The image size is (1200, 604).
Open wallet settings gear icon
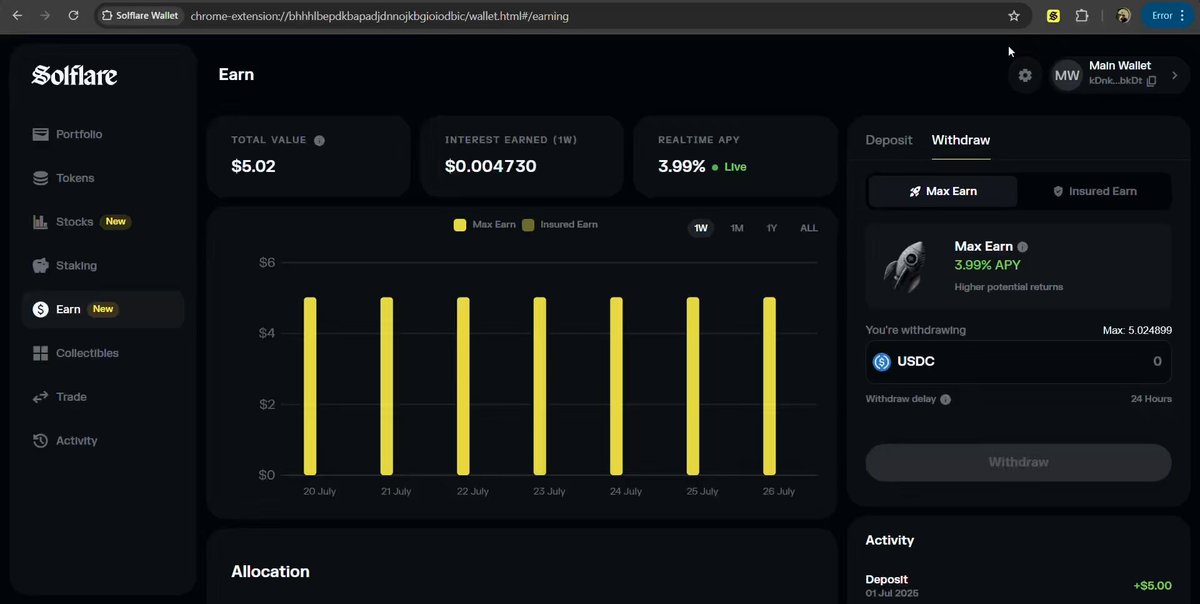(1025, 75)
